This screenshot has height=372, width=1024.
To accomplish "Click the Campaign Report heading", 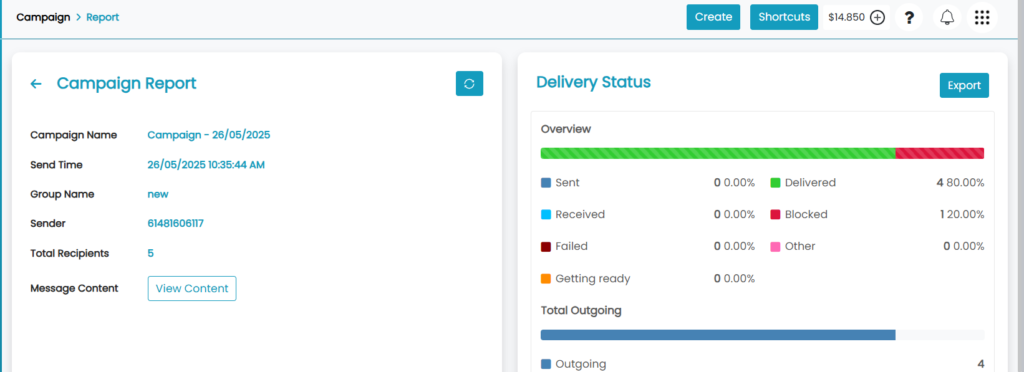I will (127, 84).
